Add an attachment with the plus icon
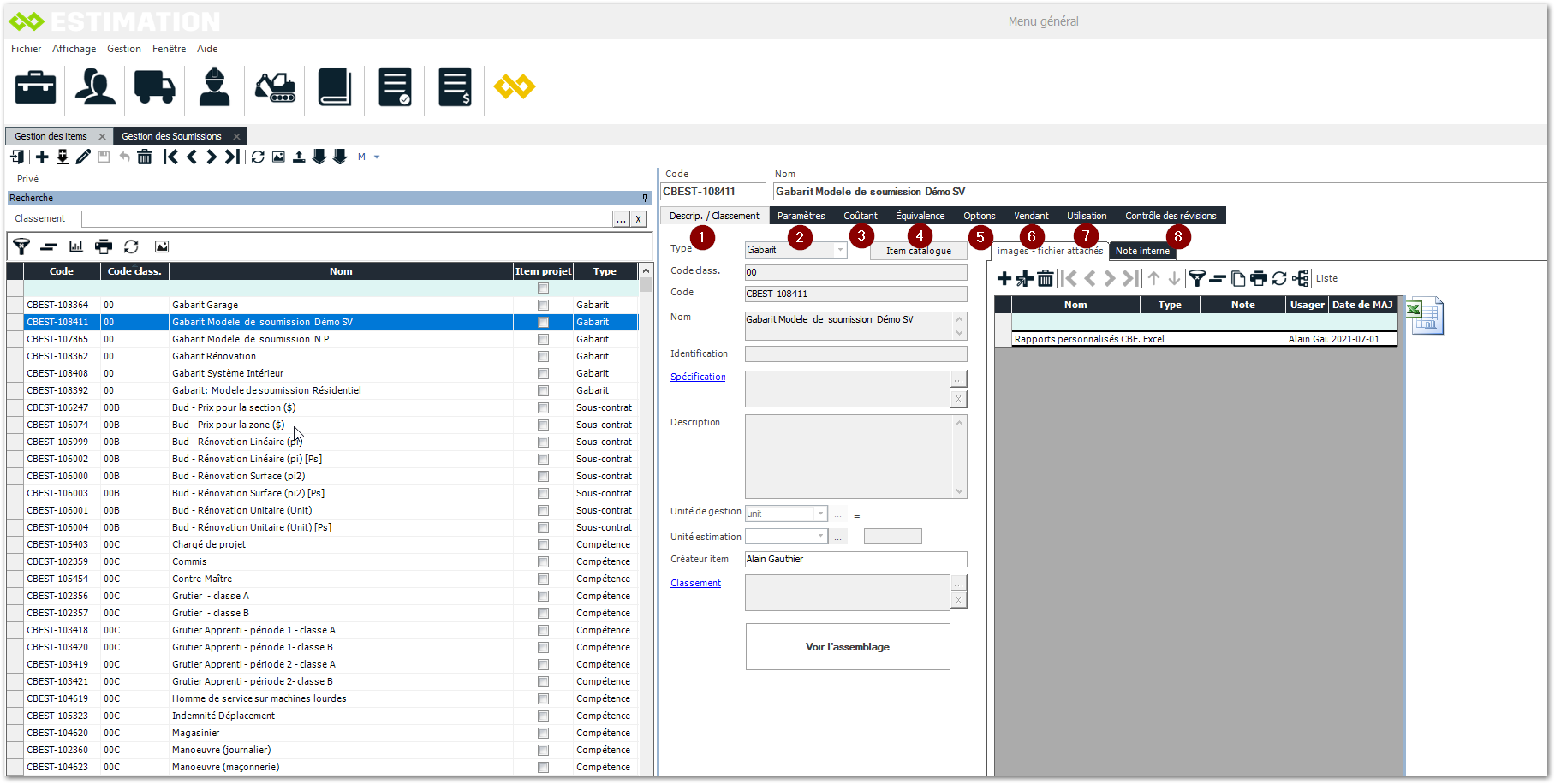1555x784 pixels. point(1004,278)
